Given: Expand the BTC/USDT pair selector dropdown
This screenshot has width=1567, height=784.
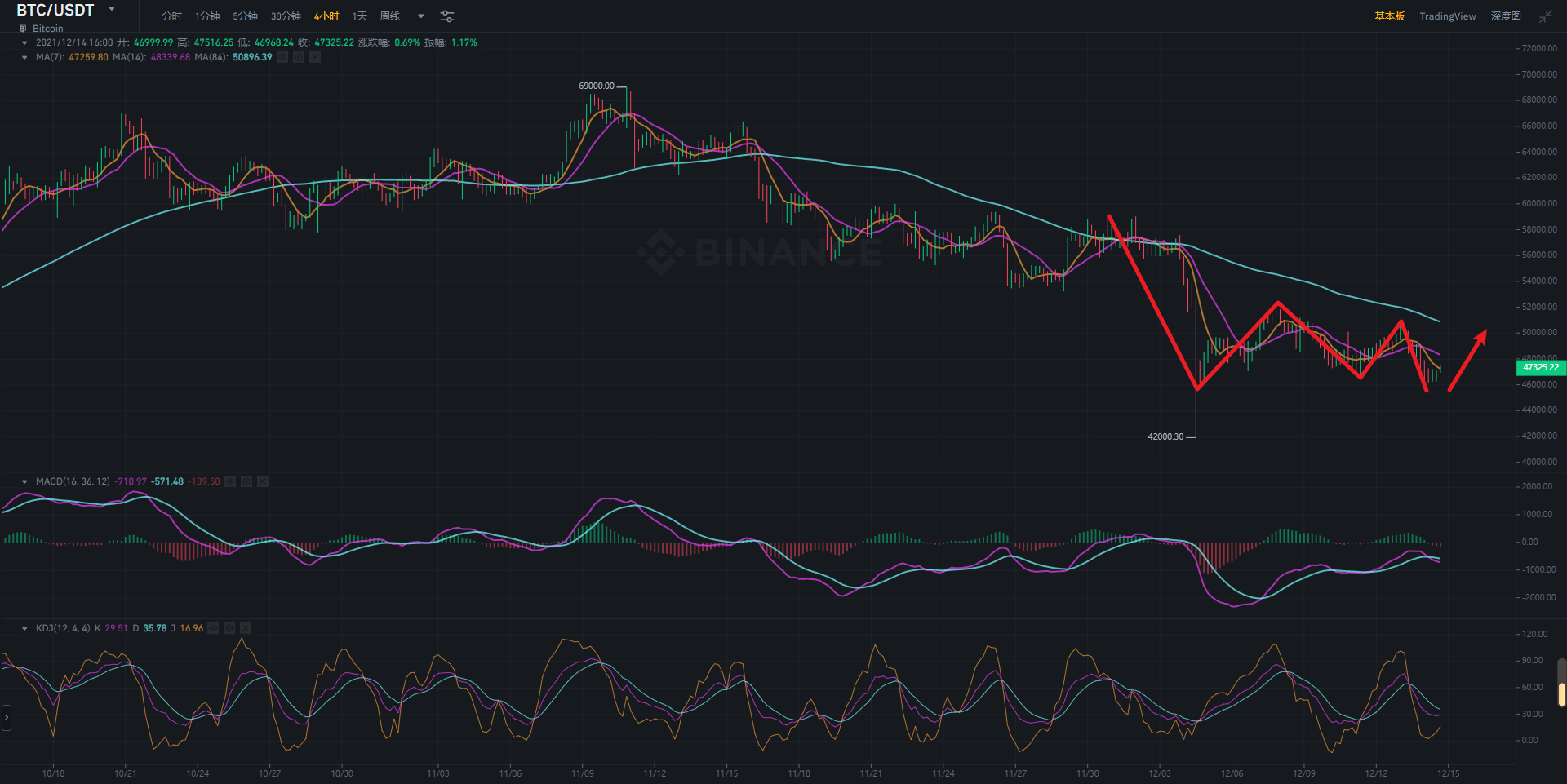Looking at the screenshot, I should [112, 10].
